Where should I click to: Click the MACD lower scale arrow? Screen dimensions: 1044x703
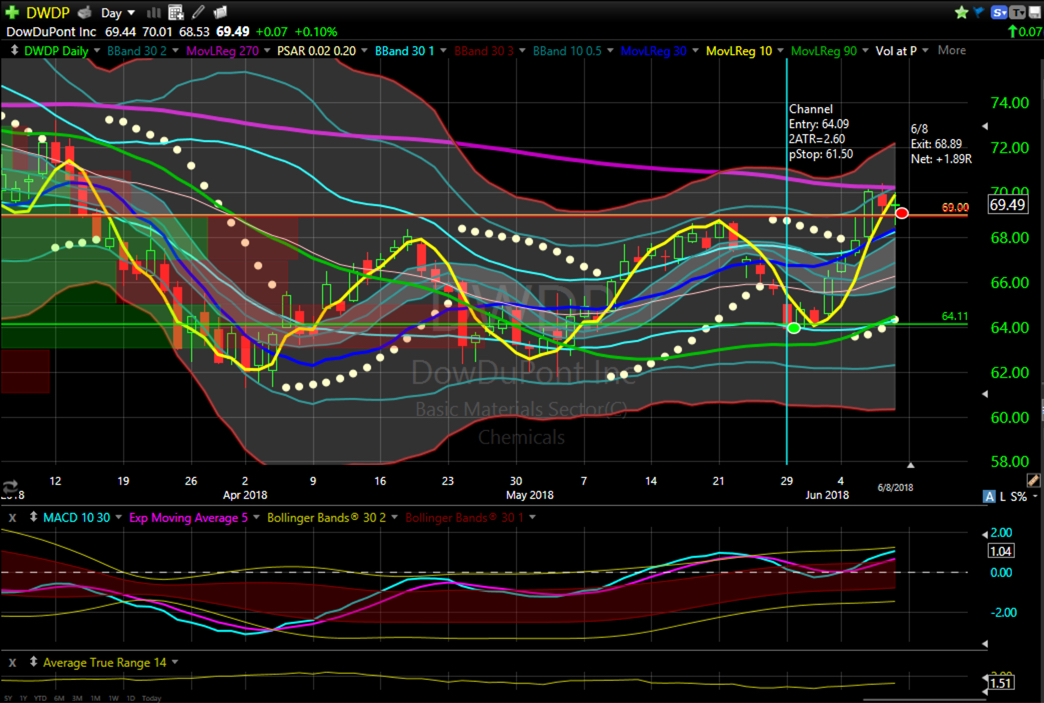click(985, 644)
